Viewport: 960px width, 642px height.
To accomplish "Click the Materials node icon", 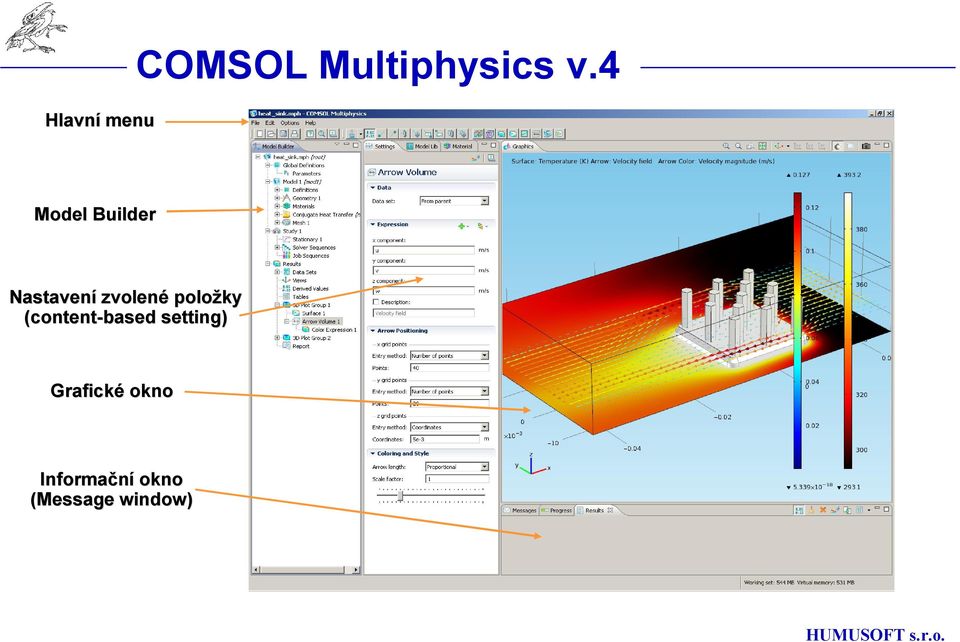I will [x=286, y=206].
